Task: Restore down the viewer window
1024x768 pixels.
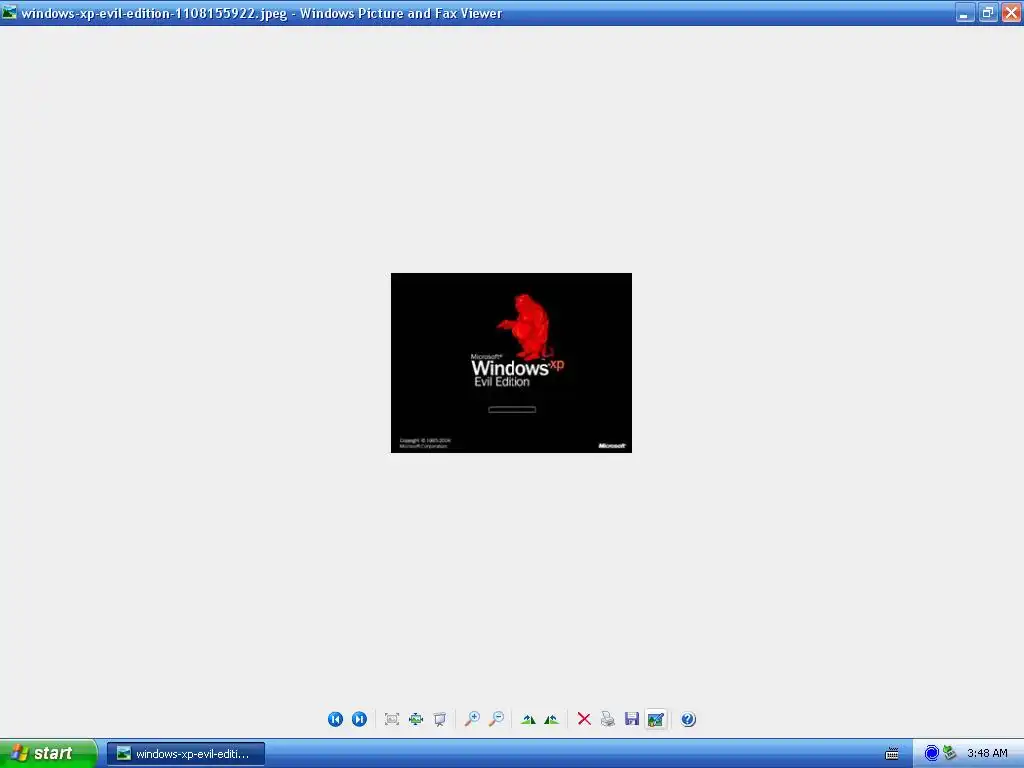Action: click(x=988, y=12)
